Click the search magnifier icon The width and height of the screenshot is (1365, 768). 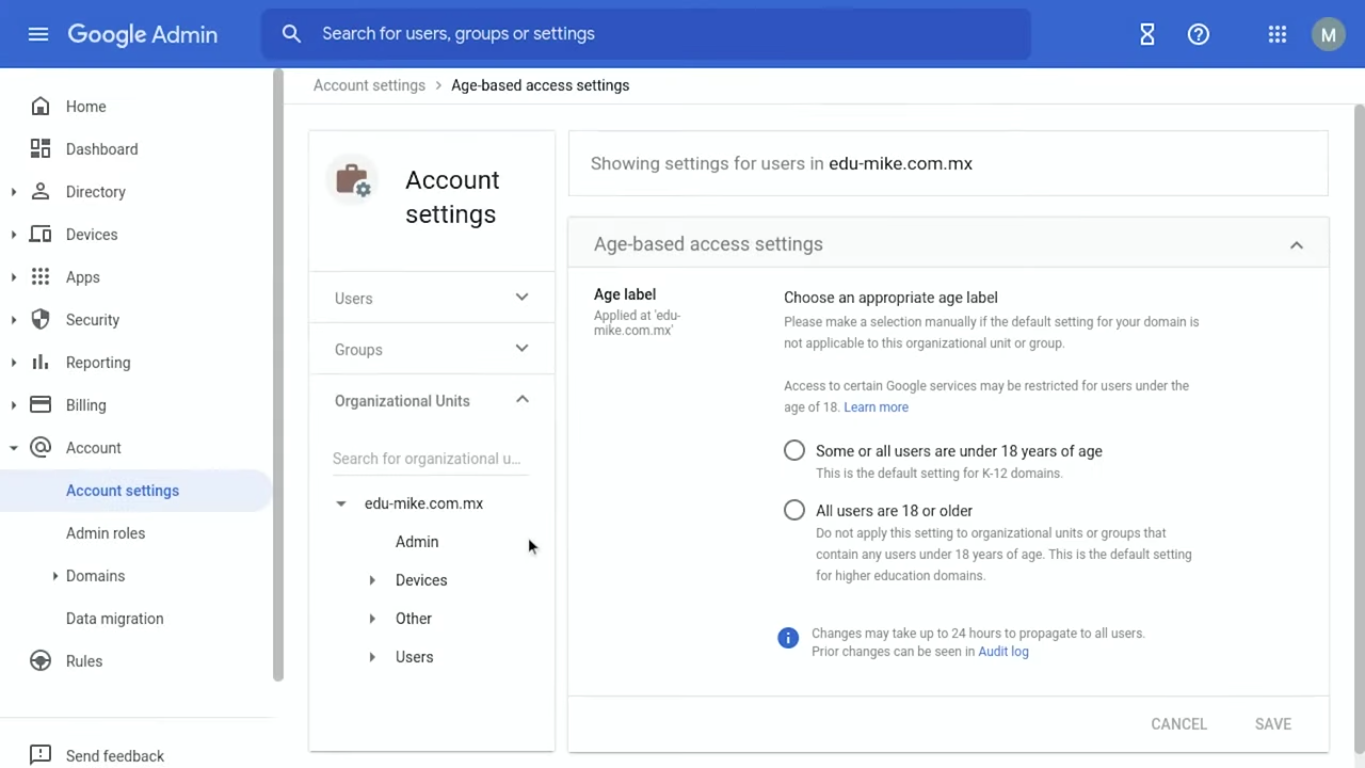point(291,34)
